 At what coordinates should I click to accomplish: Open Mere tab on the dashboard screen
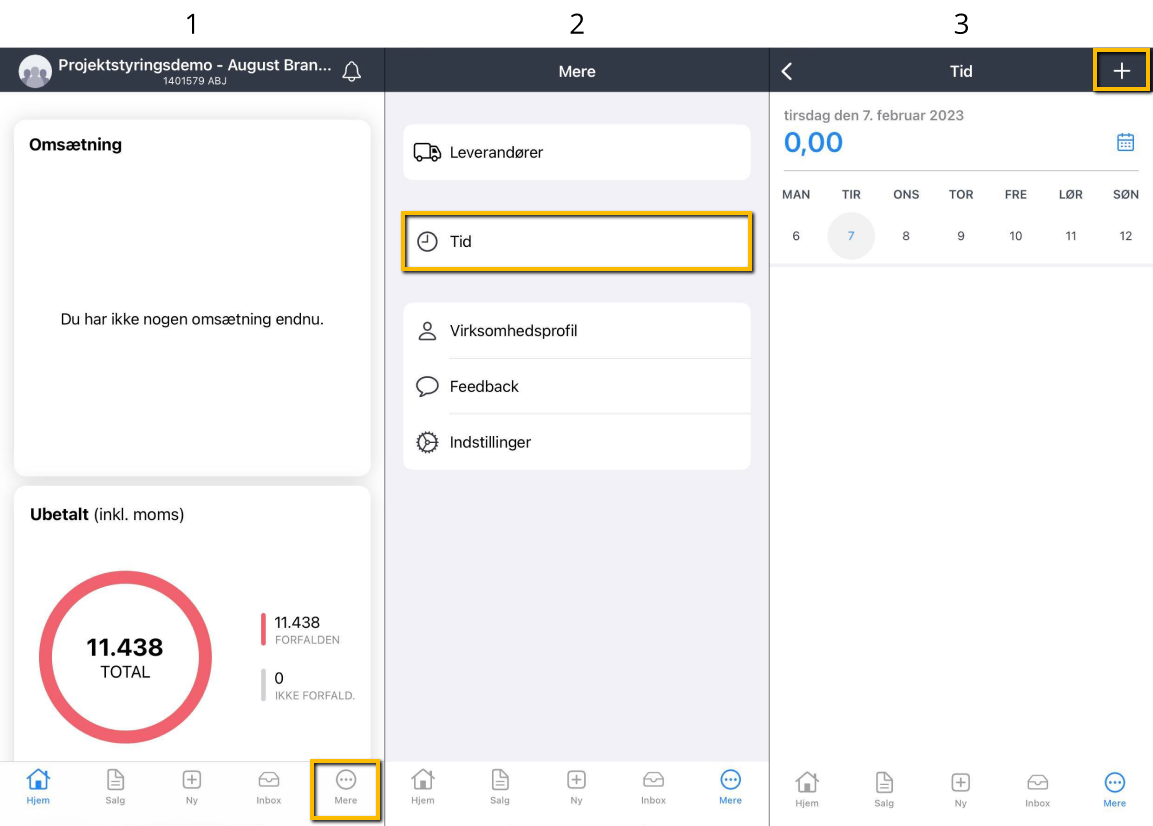point(346,786)
